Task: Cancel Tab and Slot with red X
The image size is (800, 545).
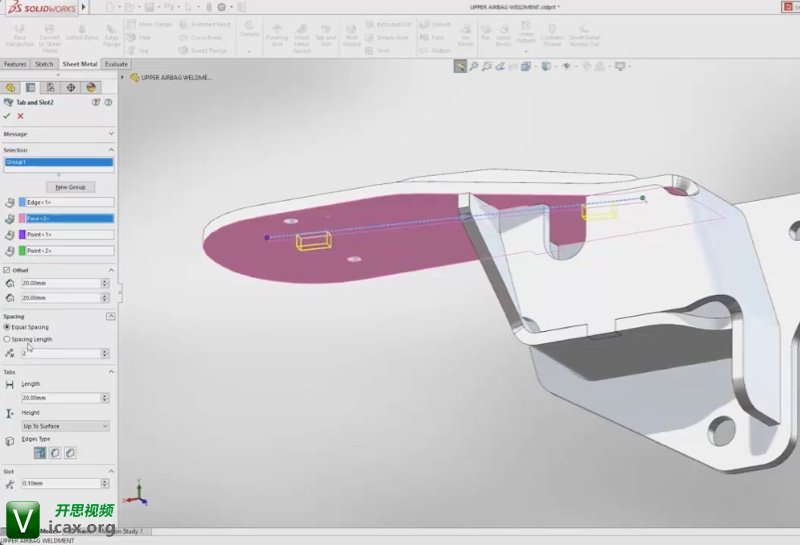Action: (20, 116)
